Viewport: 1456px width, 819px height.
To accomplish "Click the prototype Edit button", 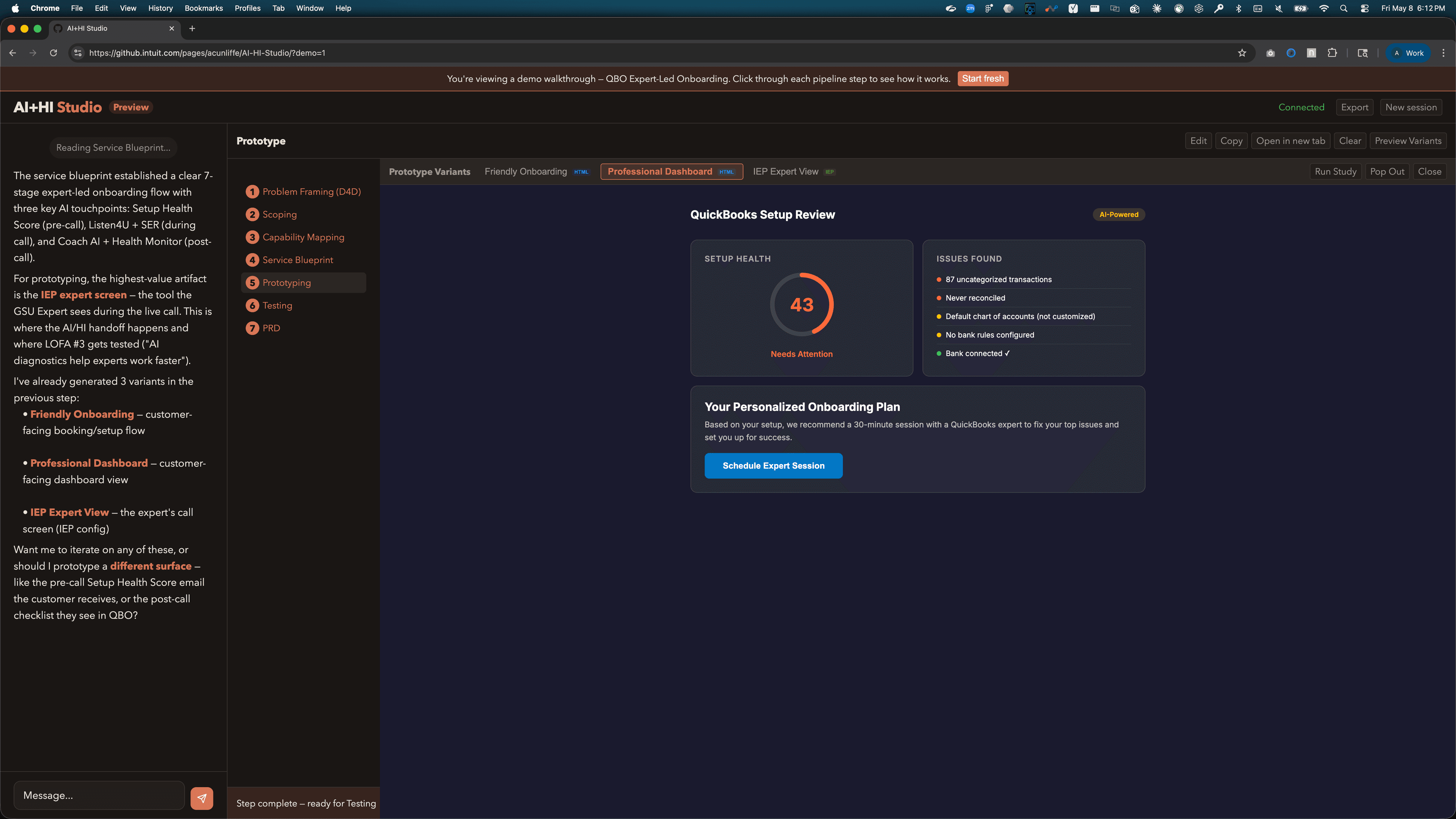I will tap(1198, 141).
